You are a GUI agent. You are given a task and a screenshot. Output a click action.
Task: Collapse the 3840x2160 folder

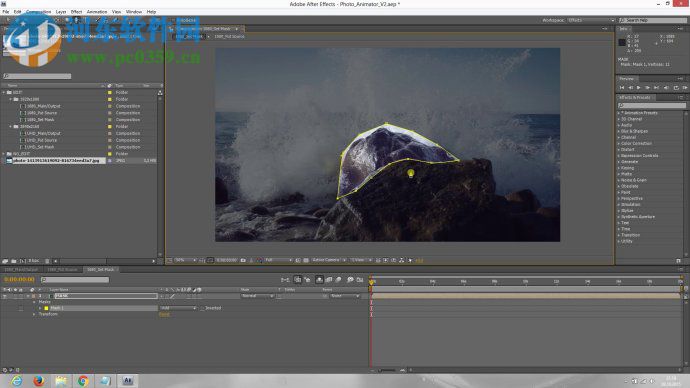(11, 127)
